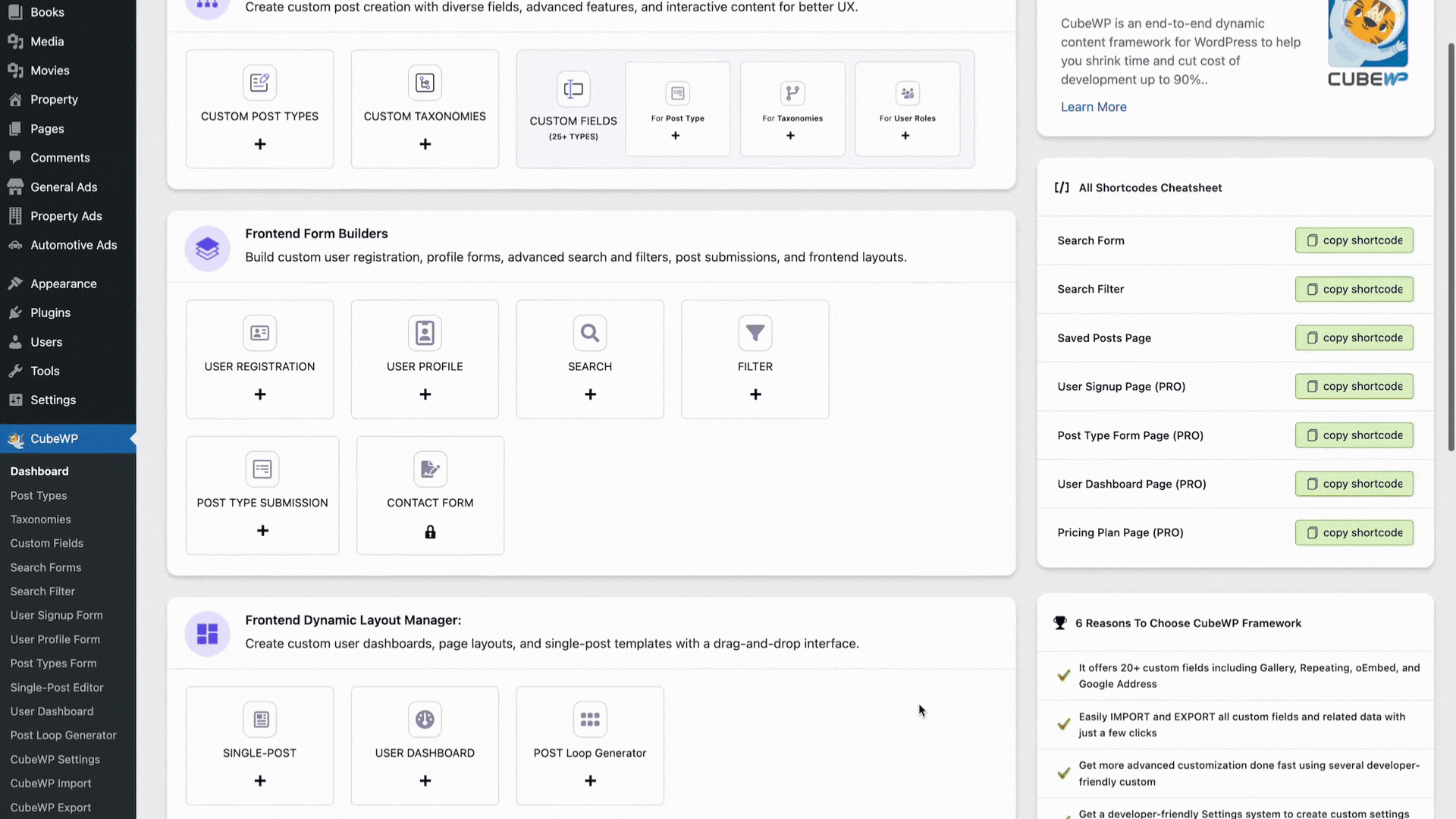Image resolution: width=1456 pixels, height=819 pixels.
Task: Expand Custom Fields sidebar item
Action: pos(47,543)
